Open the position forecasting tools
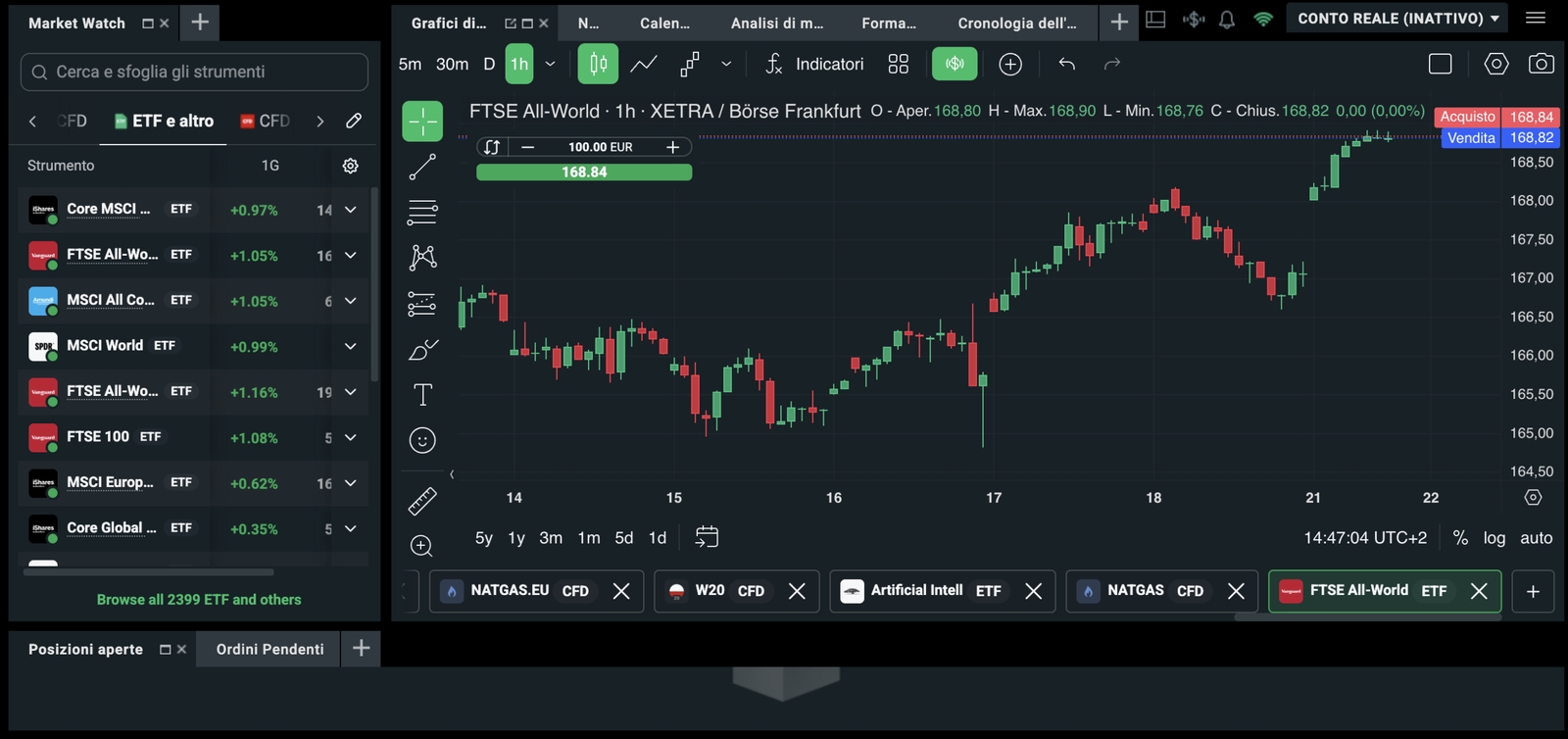The image size is (1568, 739). point(422,304)
